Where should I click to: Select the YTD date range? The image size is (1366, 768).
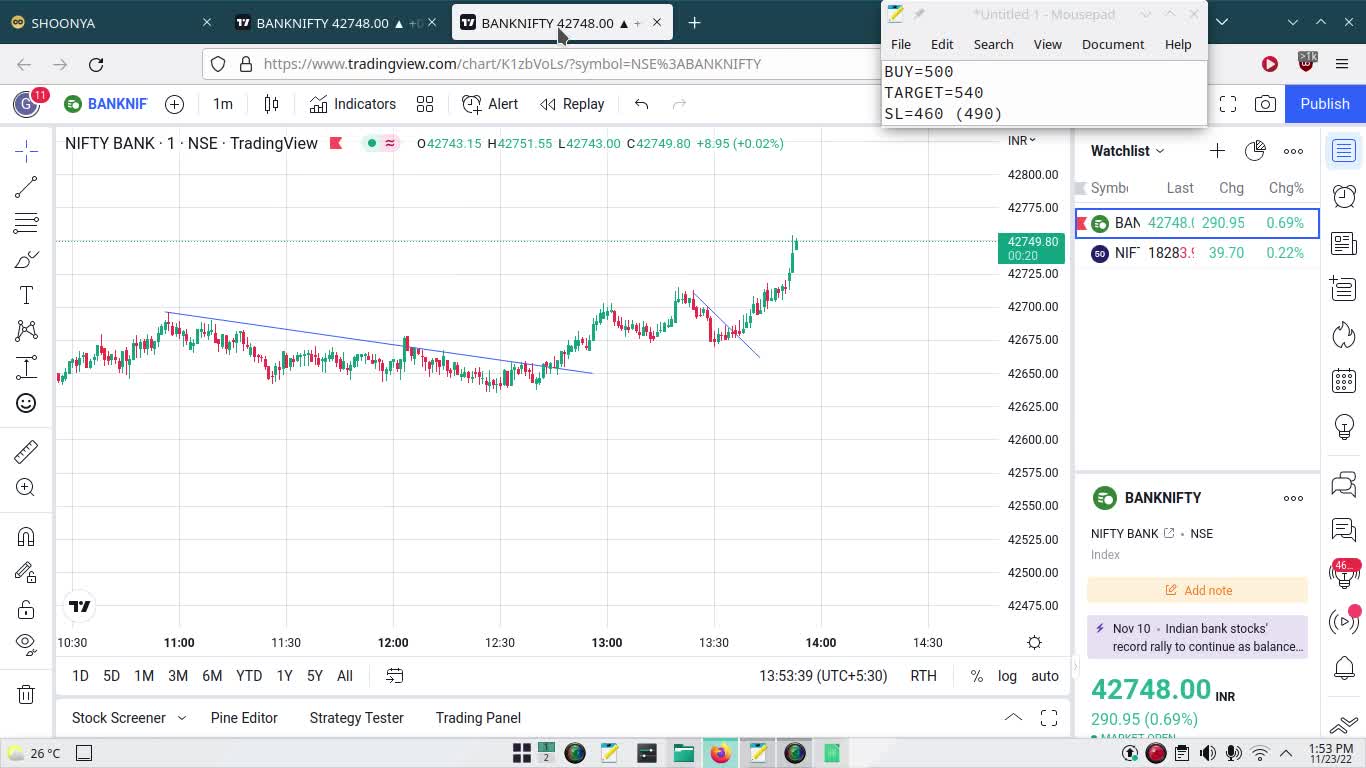pos(249,676)
